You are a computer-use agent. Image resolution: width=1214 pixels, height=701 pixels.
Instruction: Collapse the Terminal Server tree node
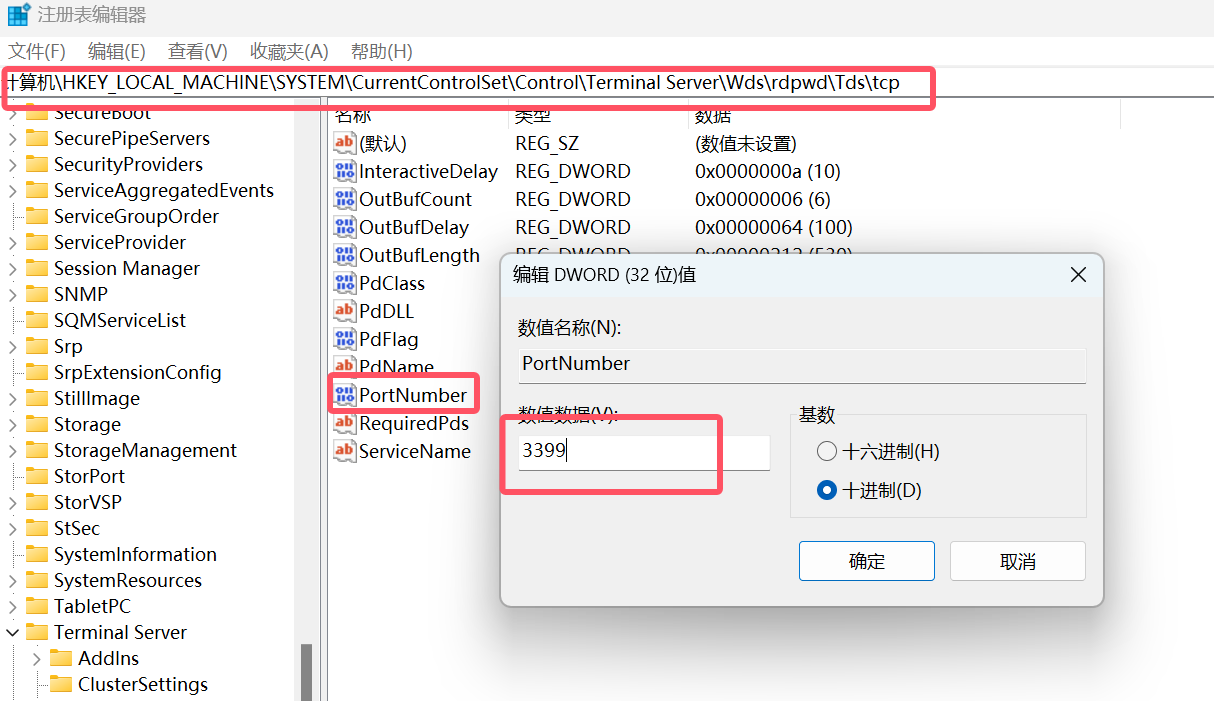pyautogui.click(x=13, y=632)
